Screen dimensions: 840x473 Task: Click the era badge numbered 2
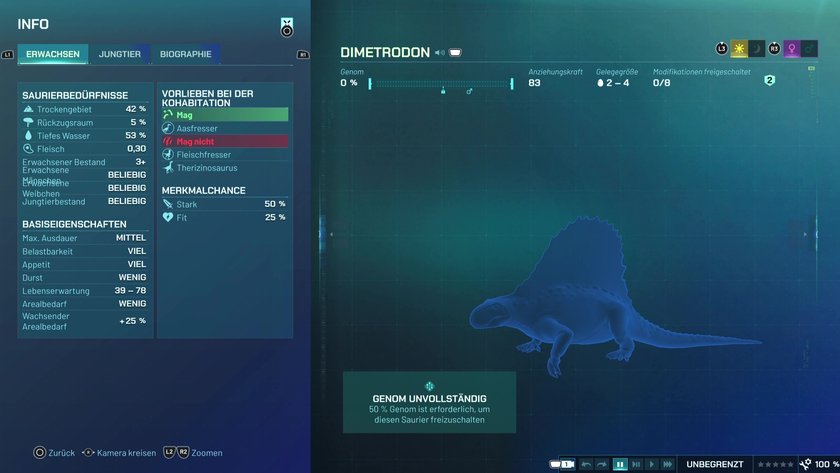click(769, 80)
